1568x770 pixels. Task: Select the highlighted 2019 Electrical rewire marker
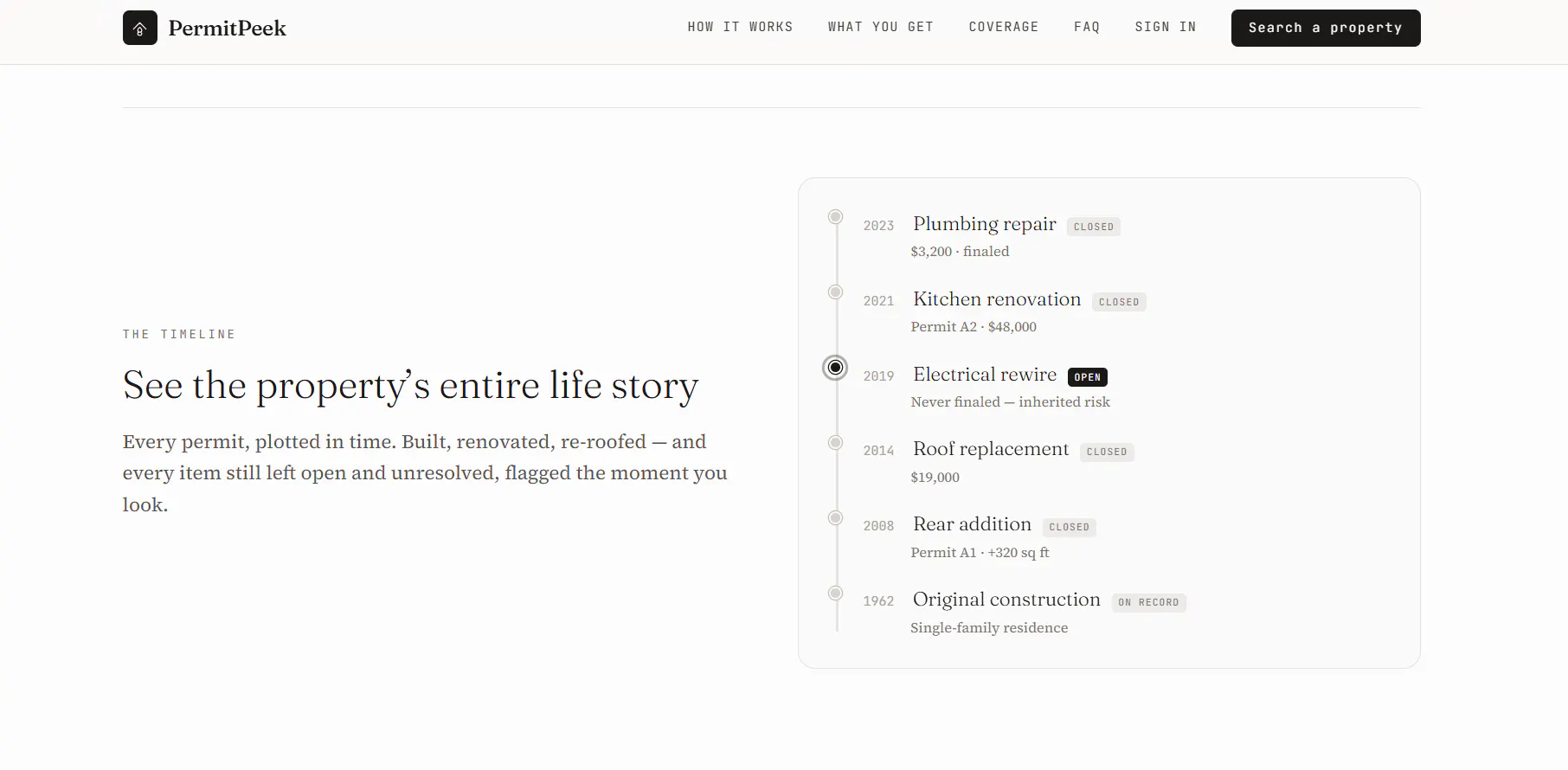point(835,368)
